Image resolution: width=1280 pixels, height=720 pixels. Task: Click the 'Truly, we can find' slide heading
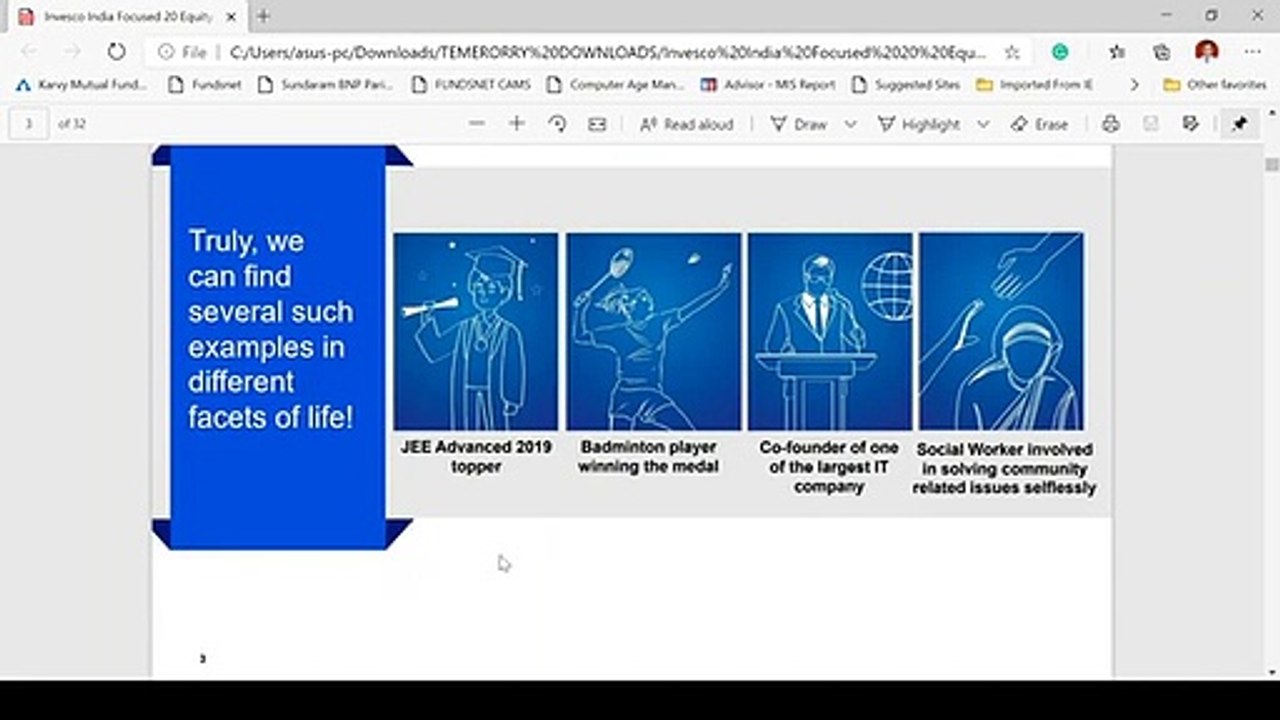click(x=271, y=329)
